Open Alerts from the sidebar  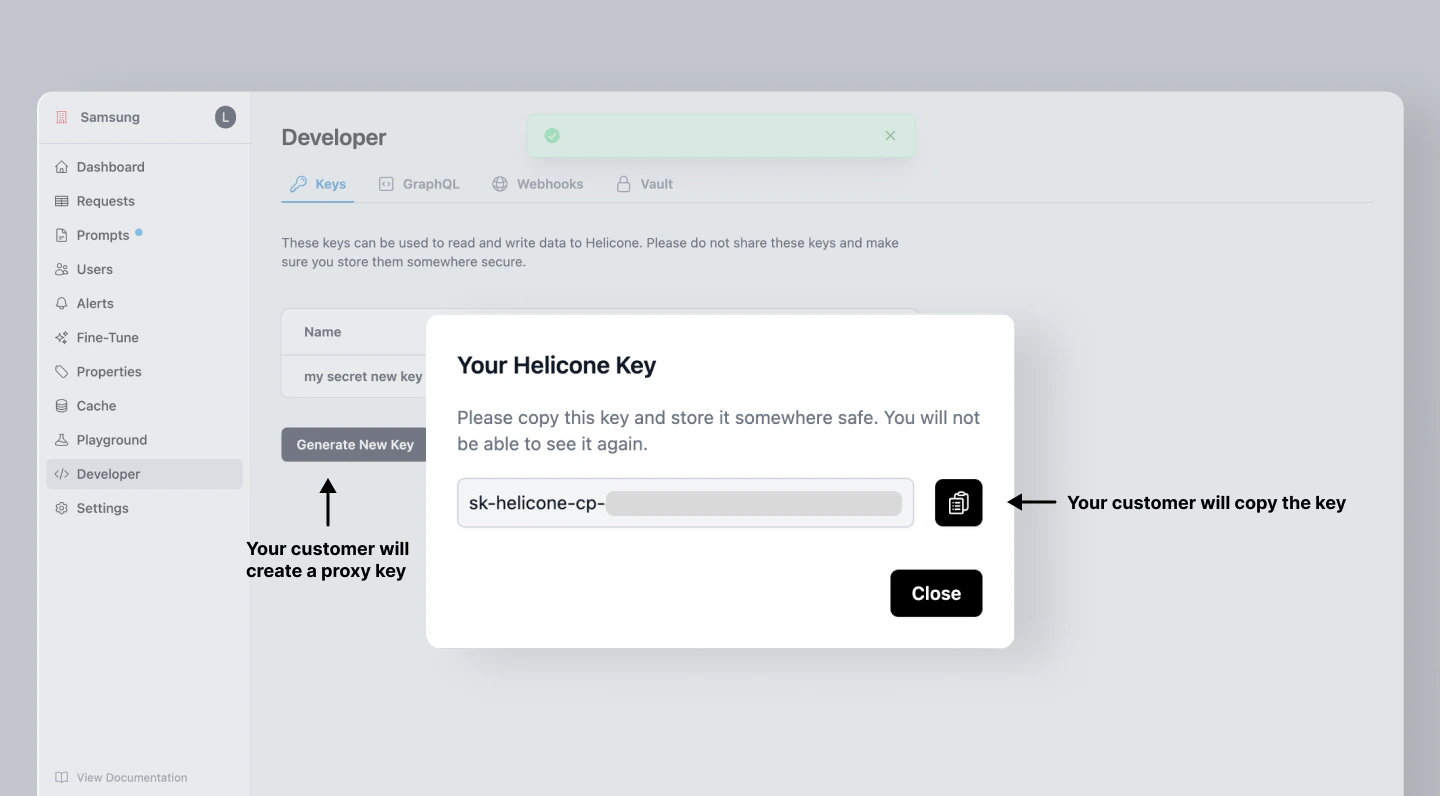(95, 303)
